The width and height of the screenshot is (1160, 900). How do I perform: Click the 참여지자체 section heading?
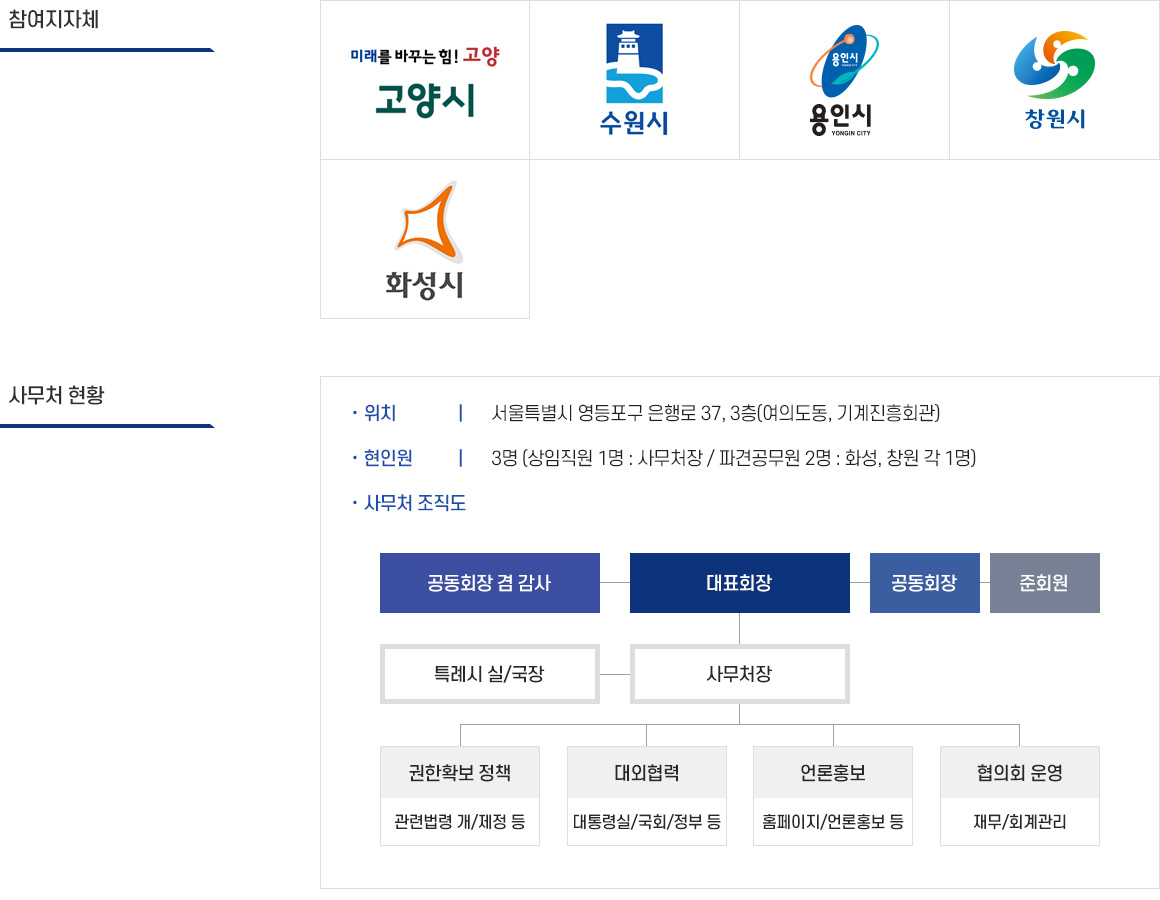pyautogui.click(x=53, y=19)
